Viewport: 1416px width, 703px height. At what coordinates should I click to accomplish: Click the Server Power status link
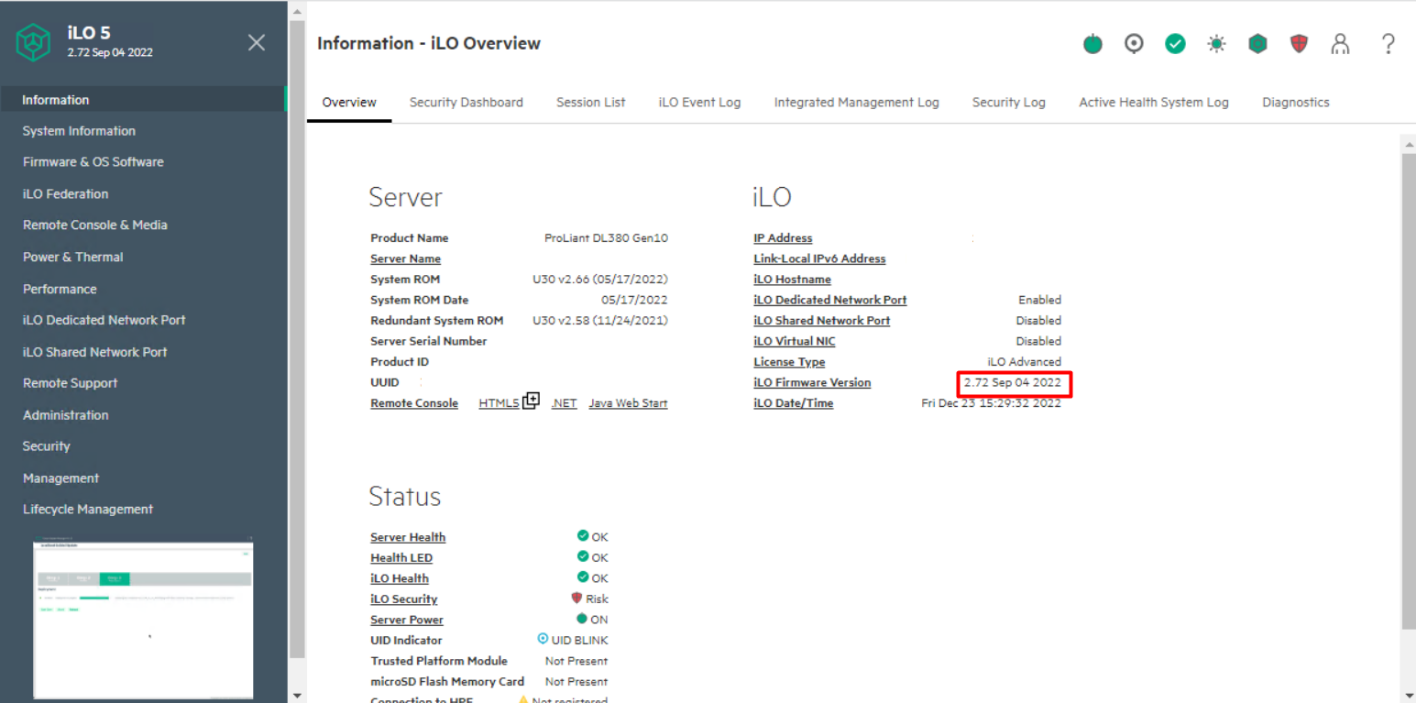407,620
